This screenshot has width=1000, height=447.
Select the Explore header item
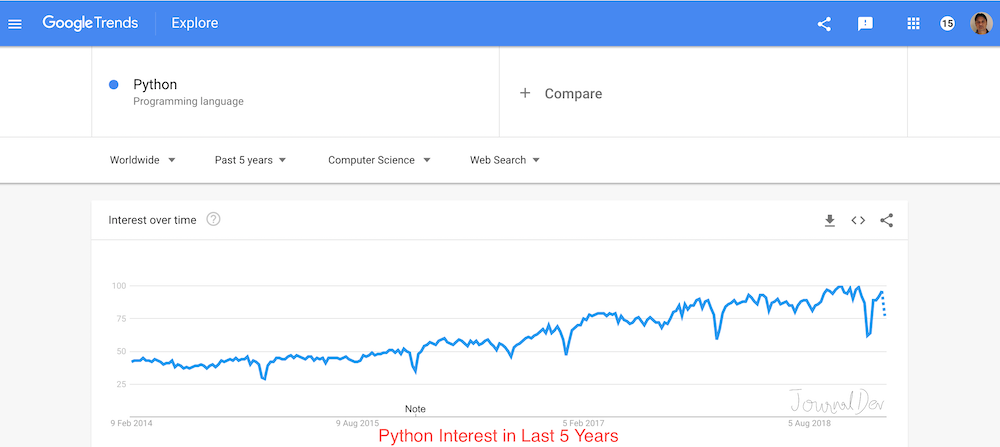click(195, 23)
